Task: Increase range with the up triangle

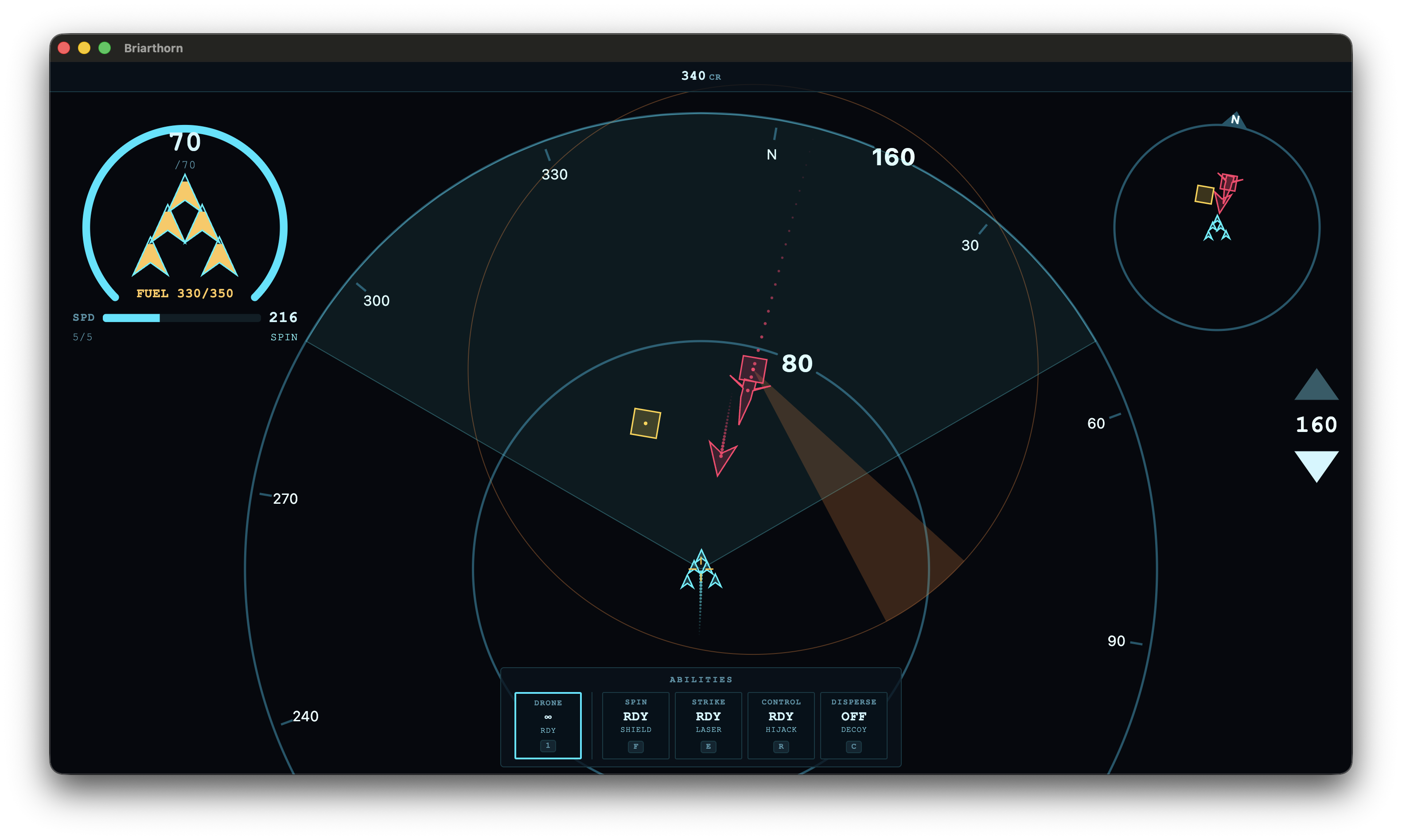Action: point(1316,385)
